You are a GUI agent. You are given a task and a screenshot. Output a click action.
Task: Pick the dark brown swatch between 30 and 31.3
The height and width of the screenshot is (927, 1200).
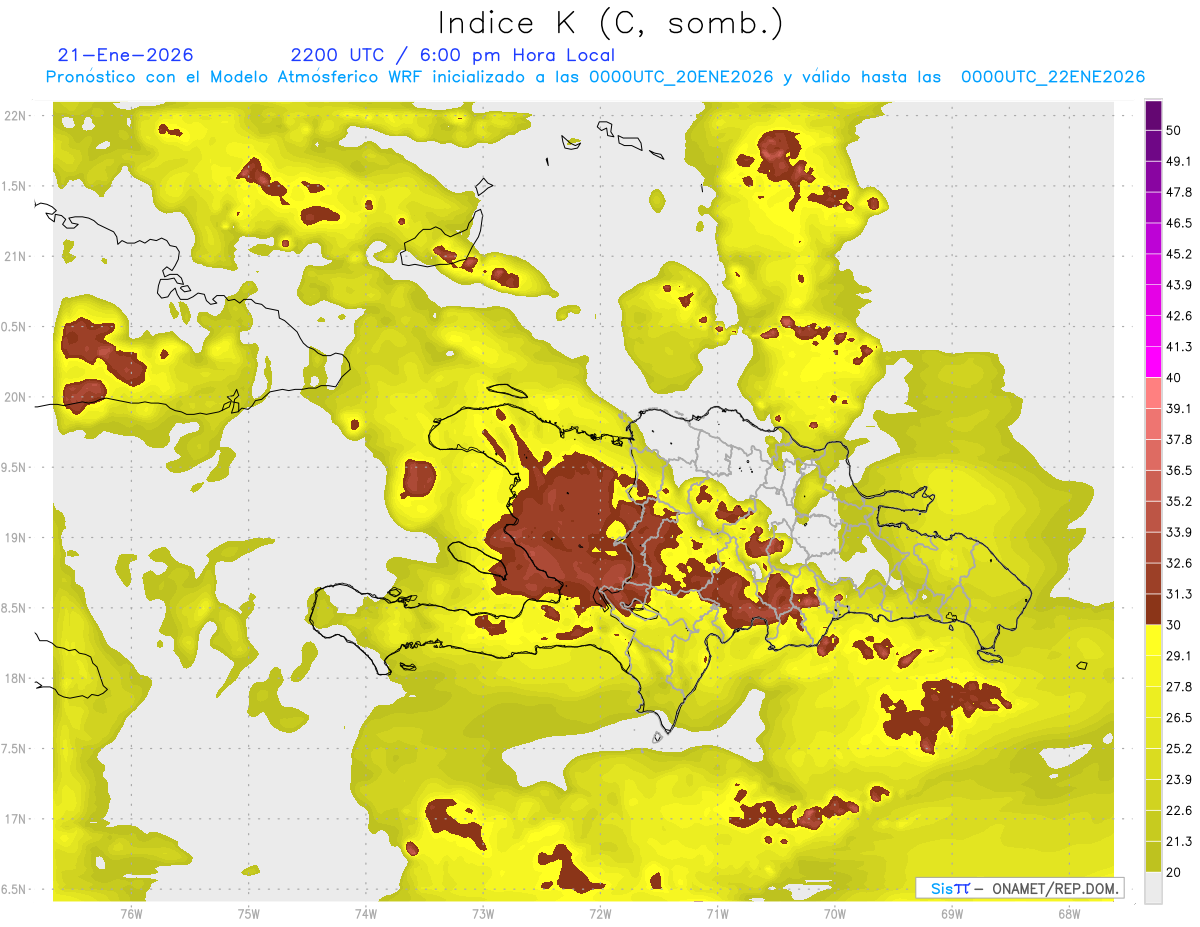point(1153,609)
